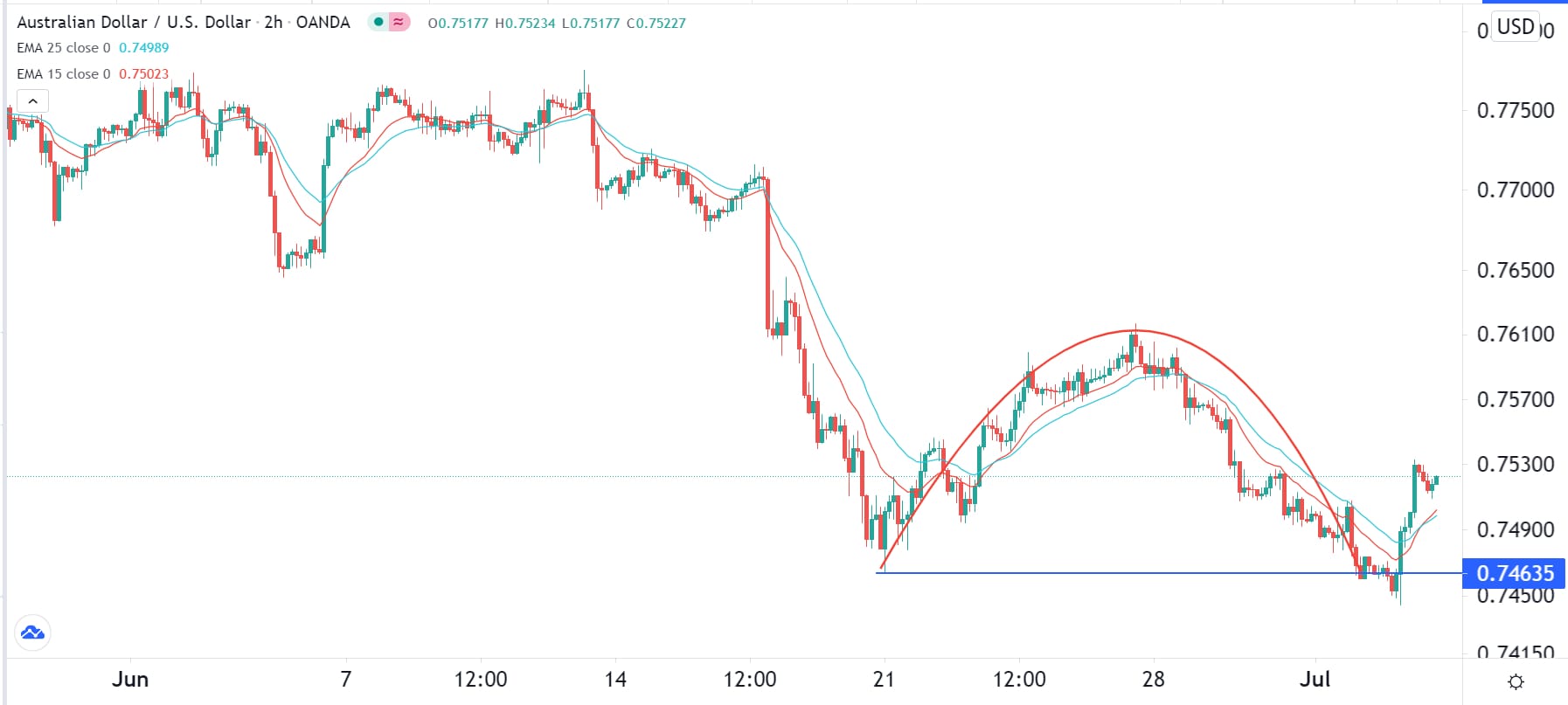
Task: Select the EMA 25 close indicator legend
Action: tap(64, 48)
